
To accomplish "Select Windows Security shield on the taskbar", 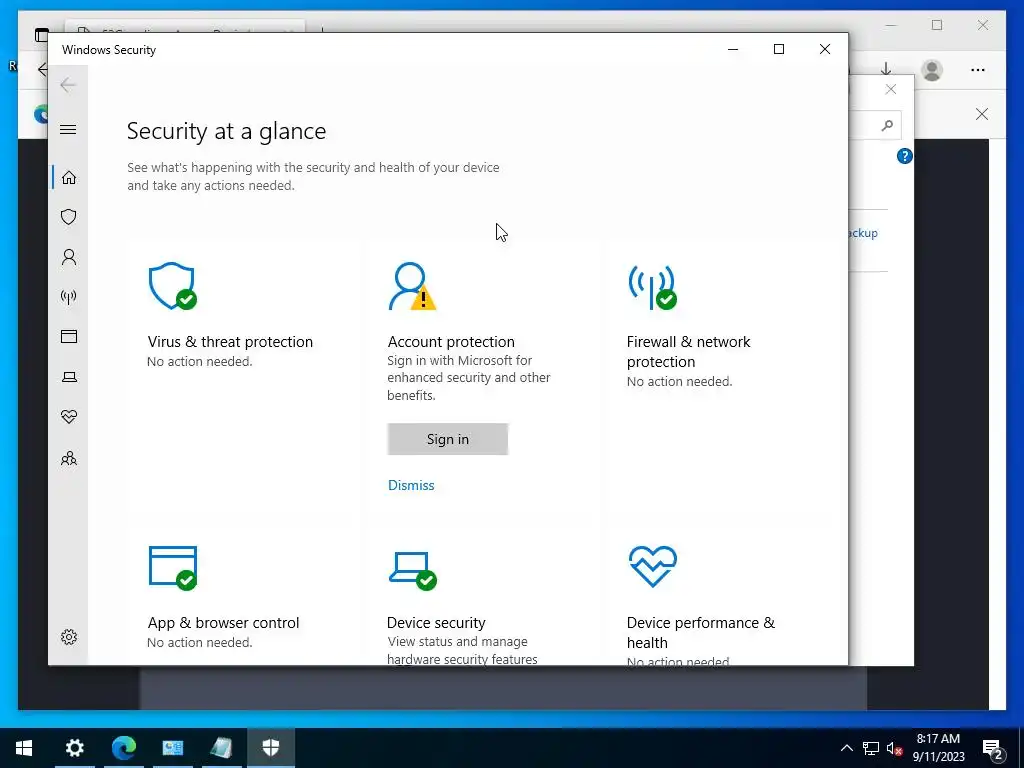I will click(x=270, y=747).
